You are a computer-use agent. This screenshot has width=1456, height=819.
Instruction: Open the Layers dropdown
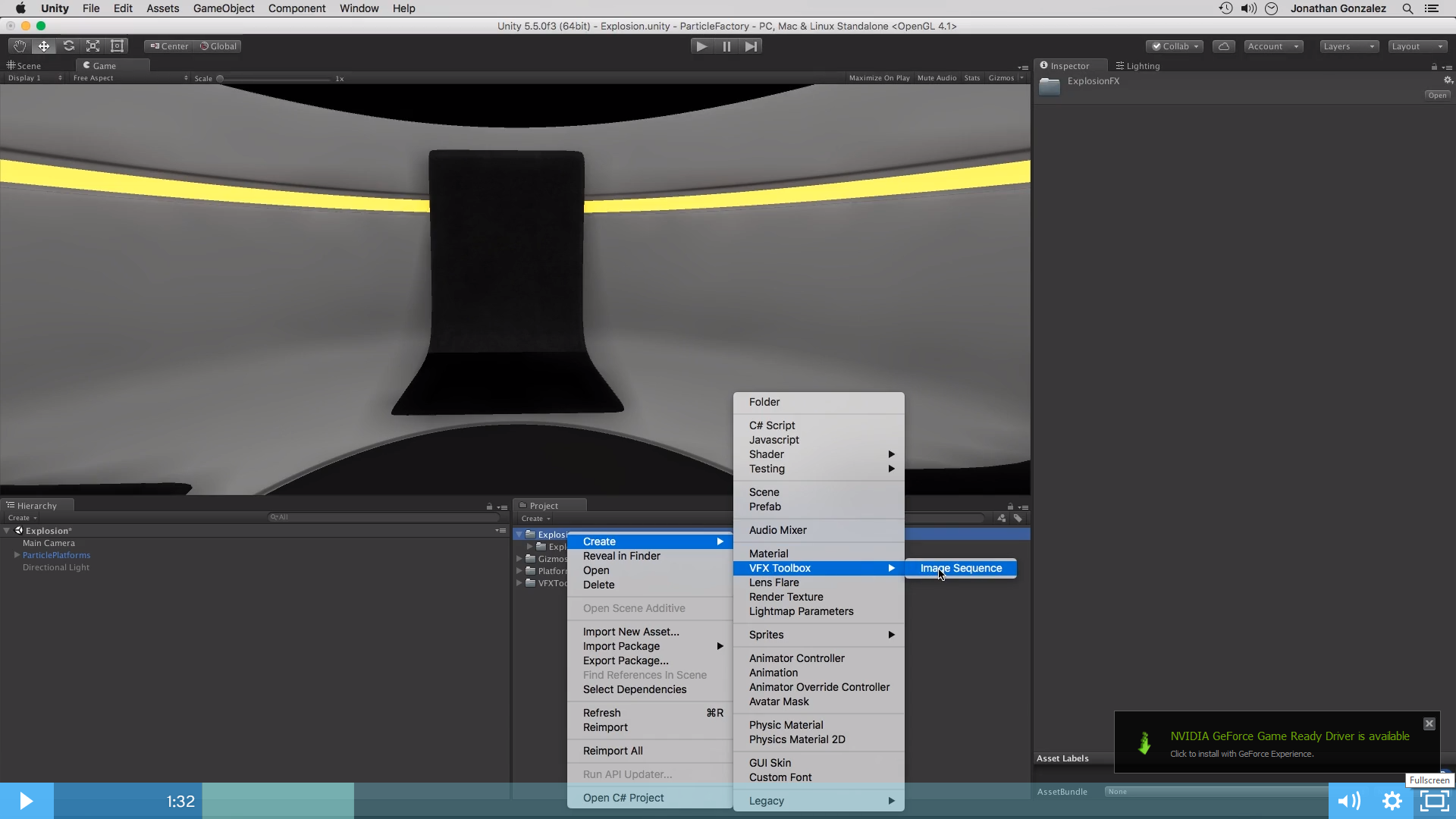coord(1348,45)
